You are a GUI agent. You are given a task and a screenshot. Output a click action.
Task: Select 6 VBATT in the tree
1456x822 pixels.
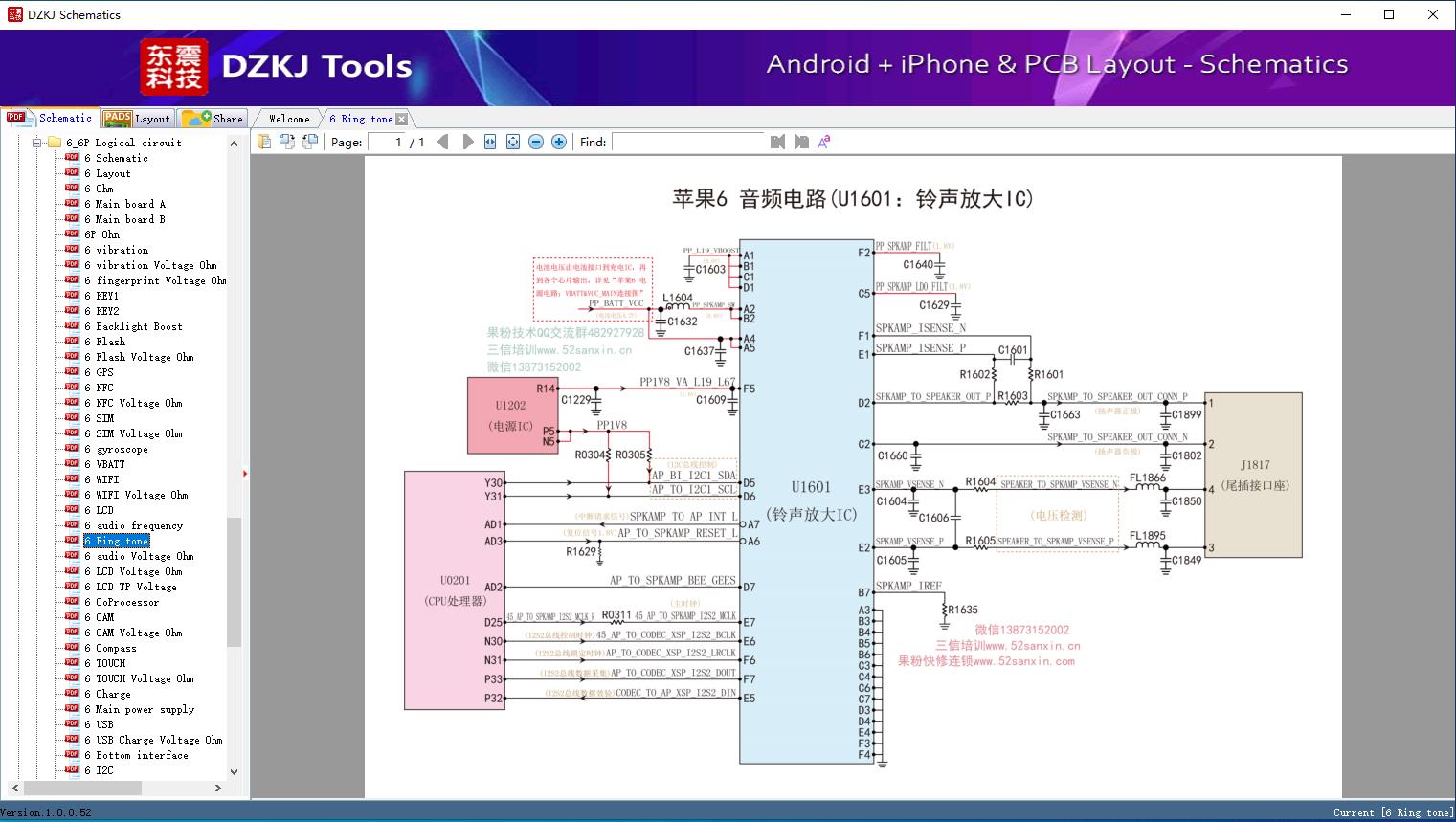click(x=104, y=464)
